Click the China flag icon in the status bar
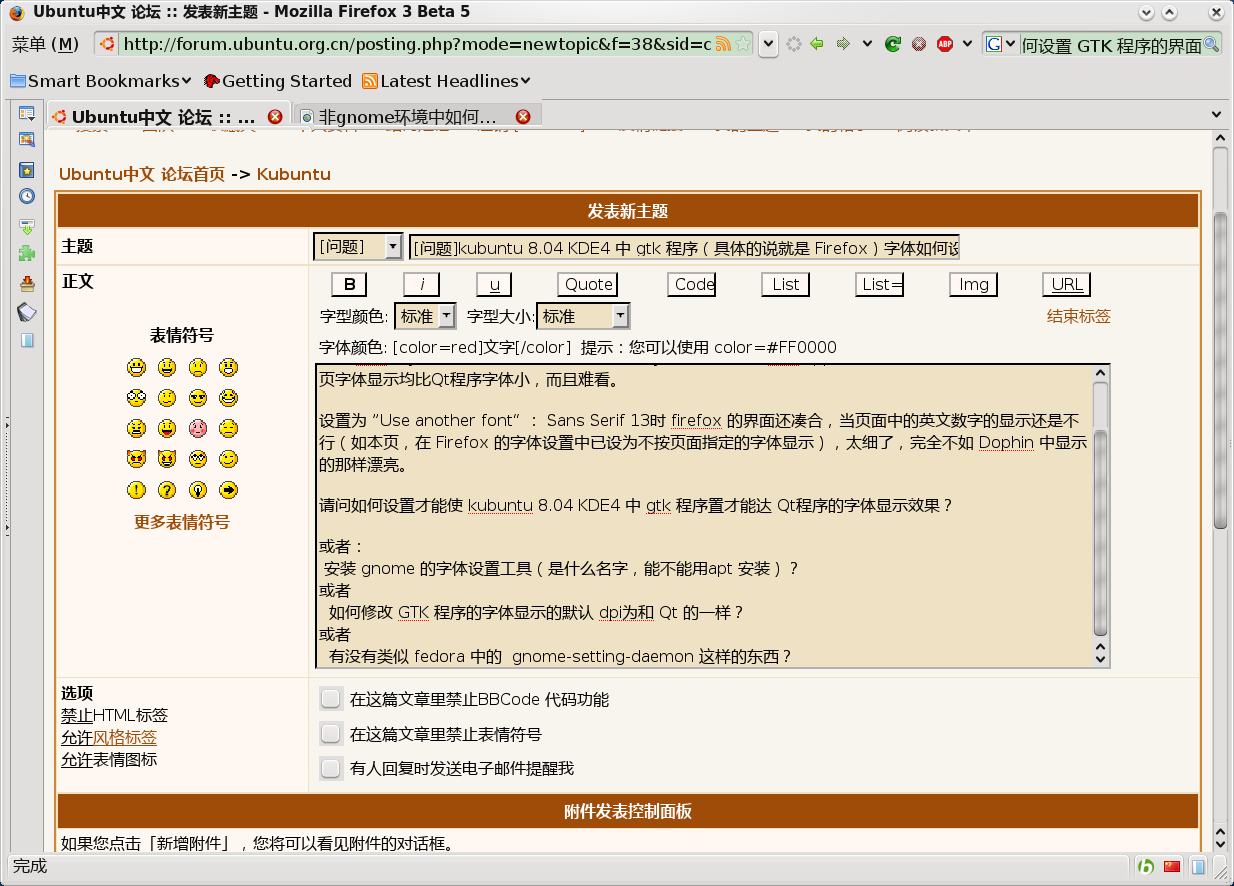 click(x=1172, y=866)
